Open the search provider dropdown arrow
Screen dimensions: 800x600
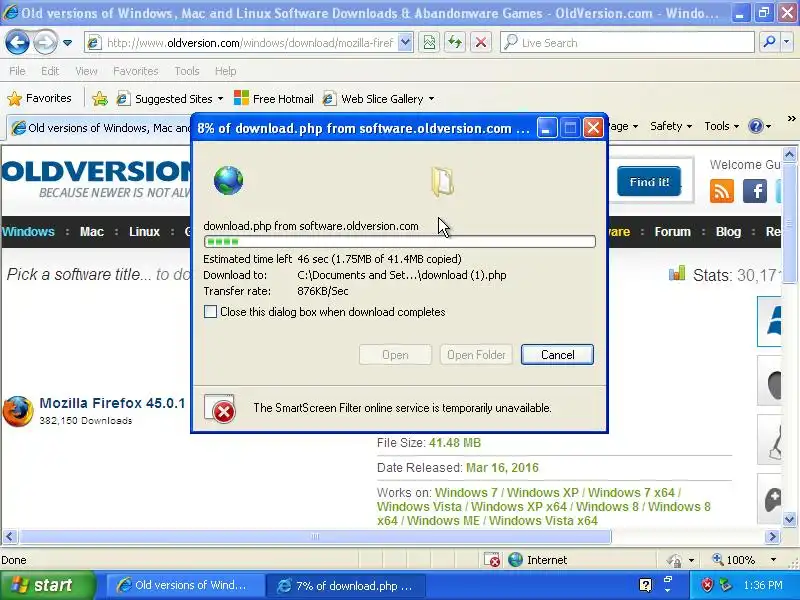click(787, 43)
